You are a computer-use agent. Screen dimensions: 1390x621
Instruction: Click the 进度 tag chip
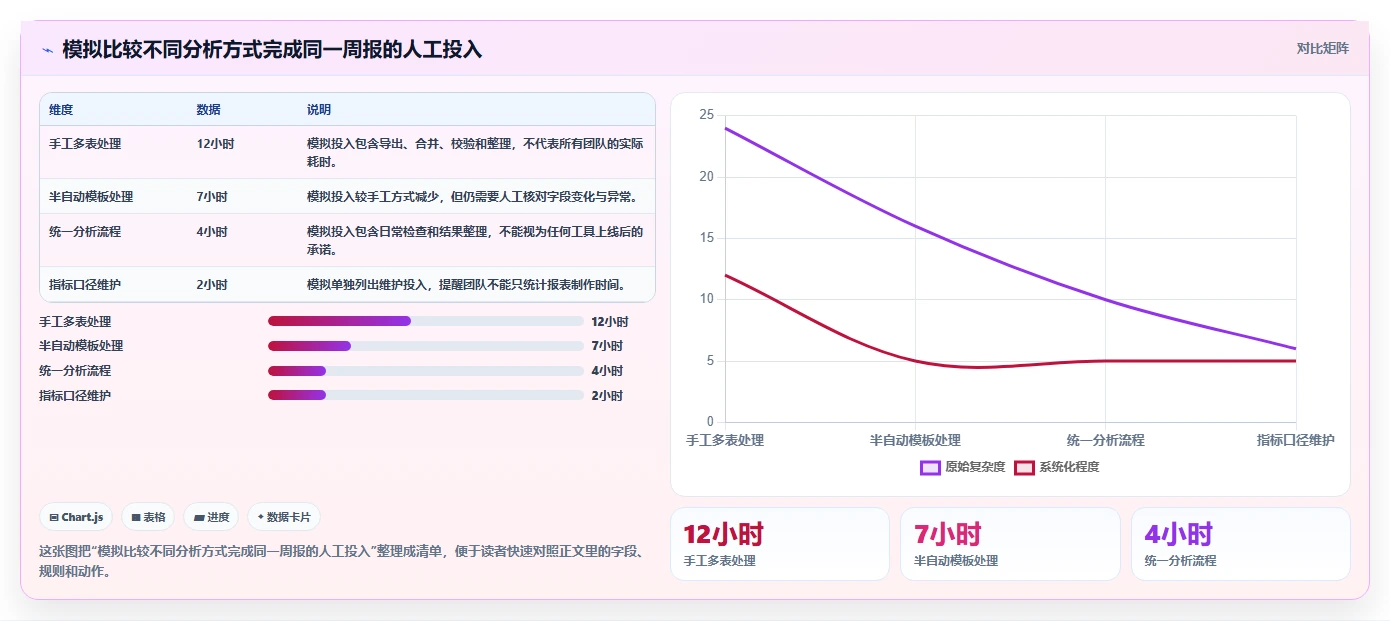pyautogui.click(x=211, y=517)
